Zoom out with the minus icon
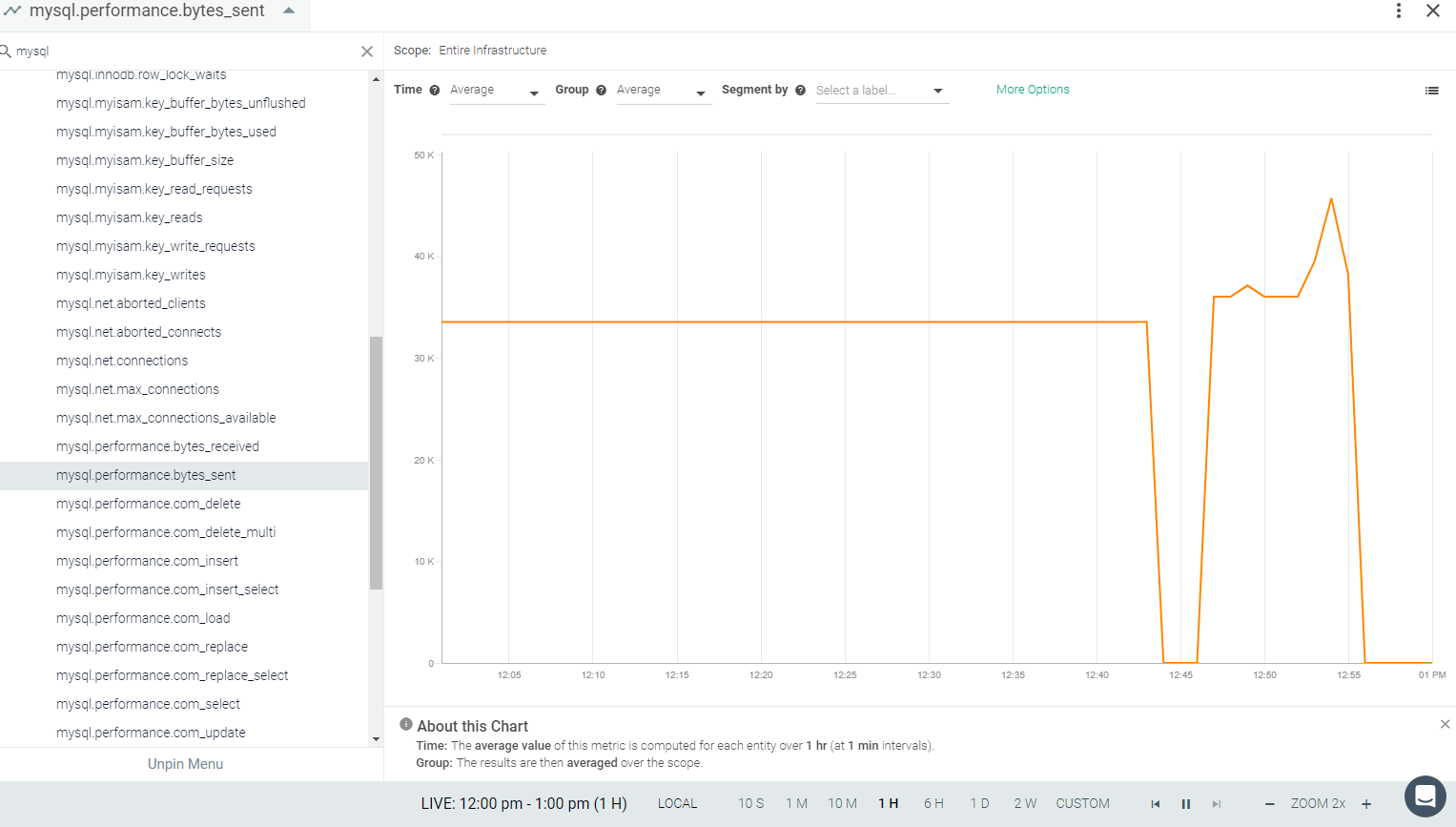The width and height of the screenshot is (1456, 827). click(1270, 804)
